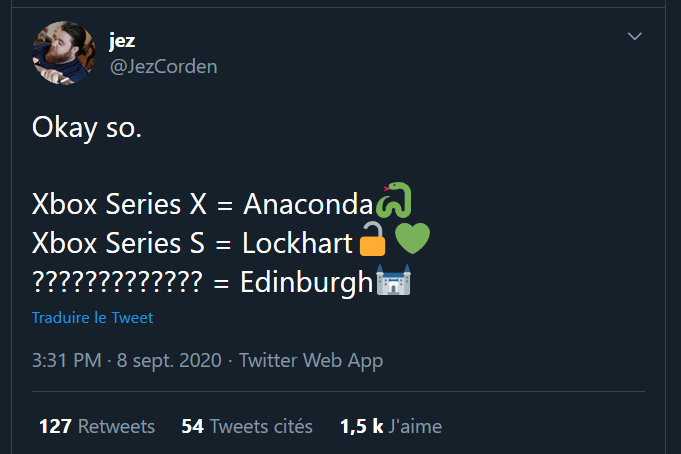Open the tweet options chevron menu
Image resolution: width=681 pixels, height=454 pixels.
pyautogui.click(x=635, y=37)
